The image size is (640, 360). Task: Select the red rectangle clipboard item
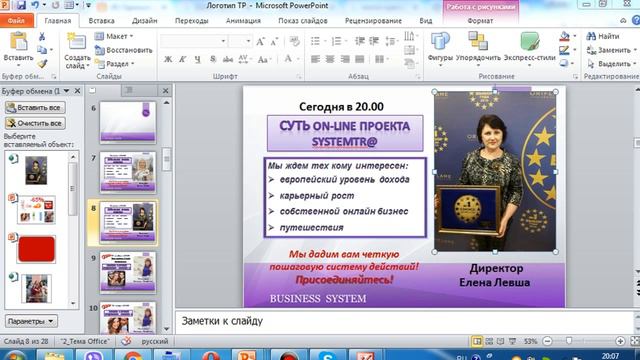pyautogui.click(x=36, y=249)
